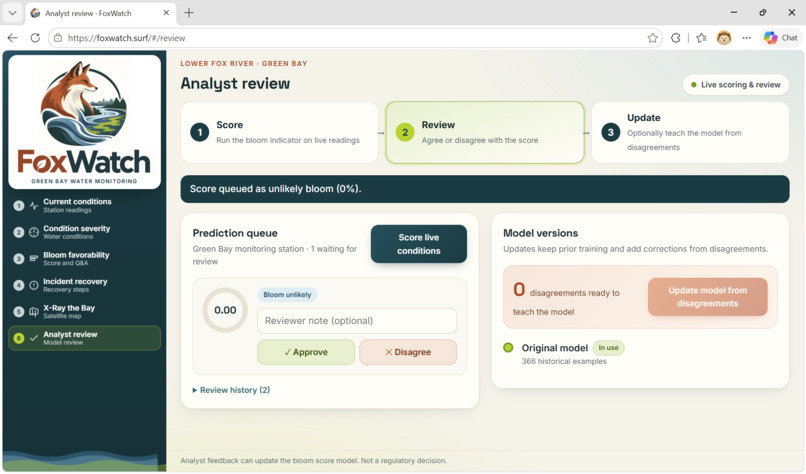Select the Analyst review checkmark icon
Image resolution: width=806 pixels, height=474 pixels.
click(x=34, y=338)
